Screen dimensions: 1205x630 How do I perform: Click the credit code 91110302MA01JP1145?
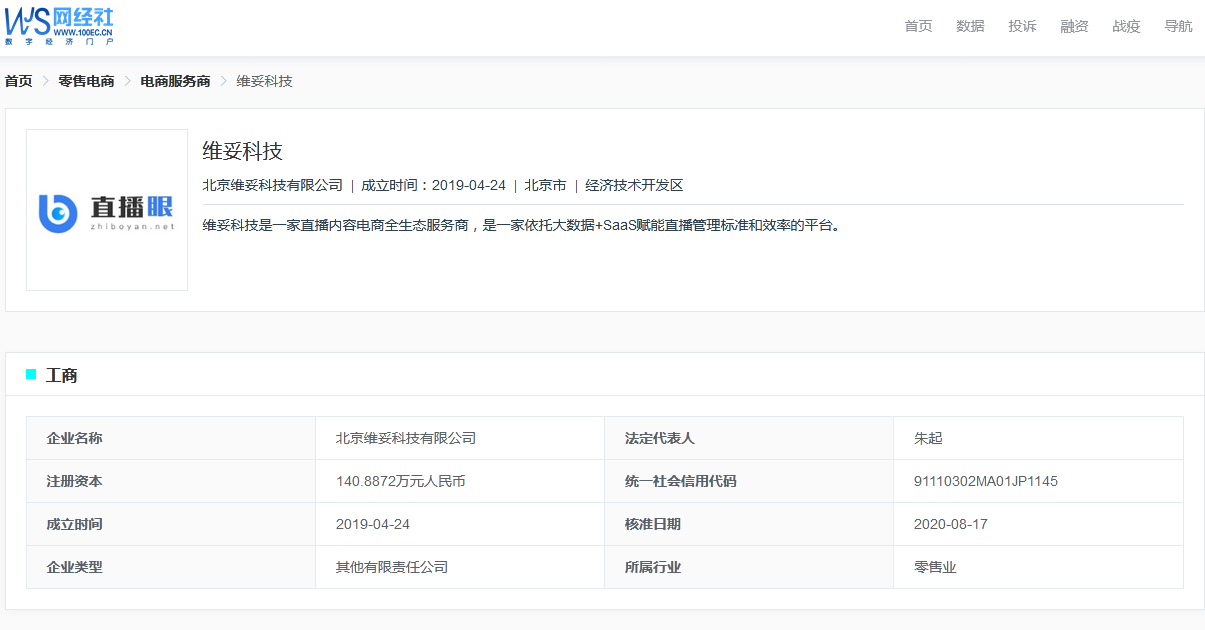pyautogui.click(x=986, y=481)
